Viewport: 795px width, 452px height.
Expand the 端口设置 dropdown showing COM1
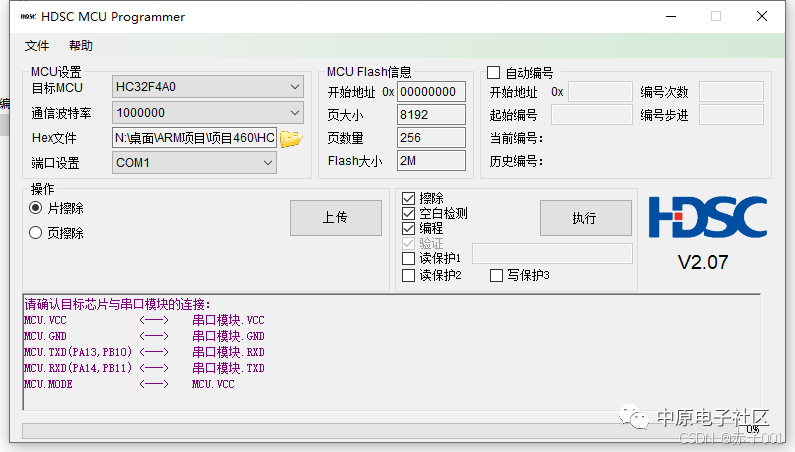point(194,163)
